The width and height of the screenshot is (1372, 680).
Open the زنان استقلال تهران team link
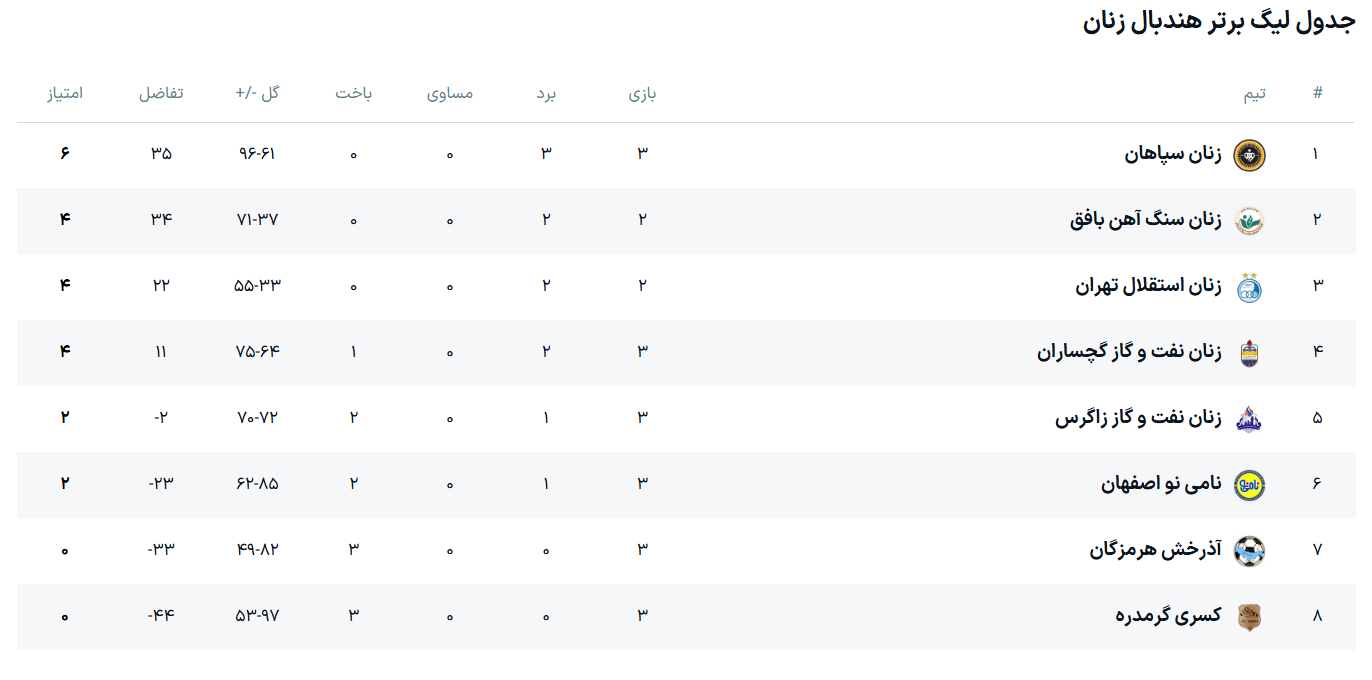click(1148, 286)
